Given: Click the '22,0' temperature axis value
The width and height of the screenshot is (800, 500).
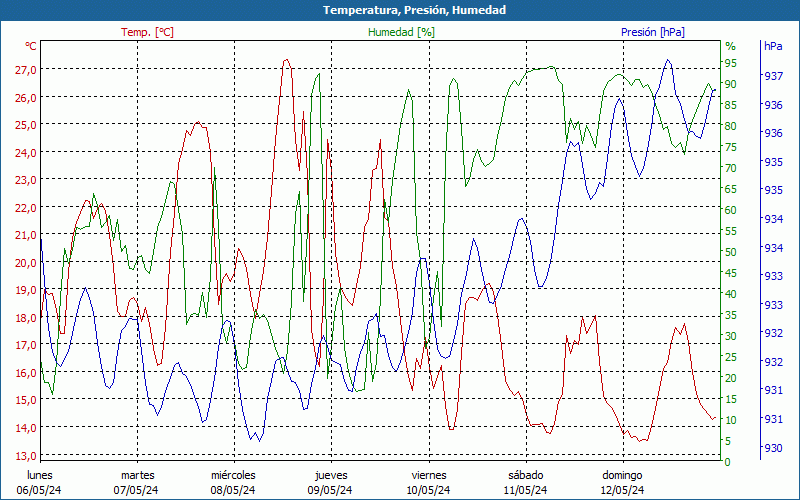Looking at the screenshot, I should [x=26, y=208].
